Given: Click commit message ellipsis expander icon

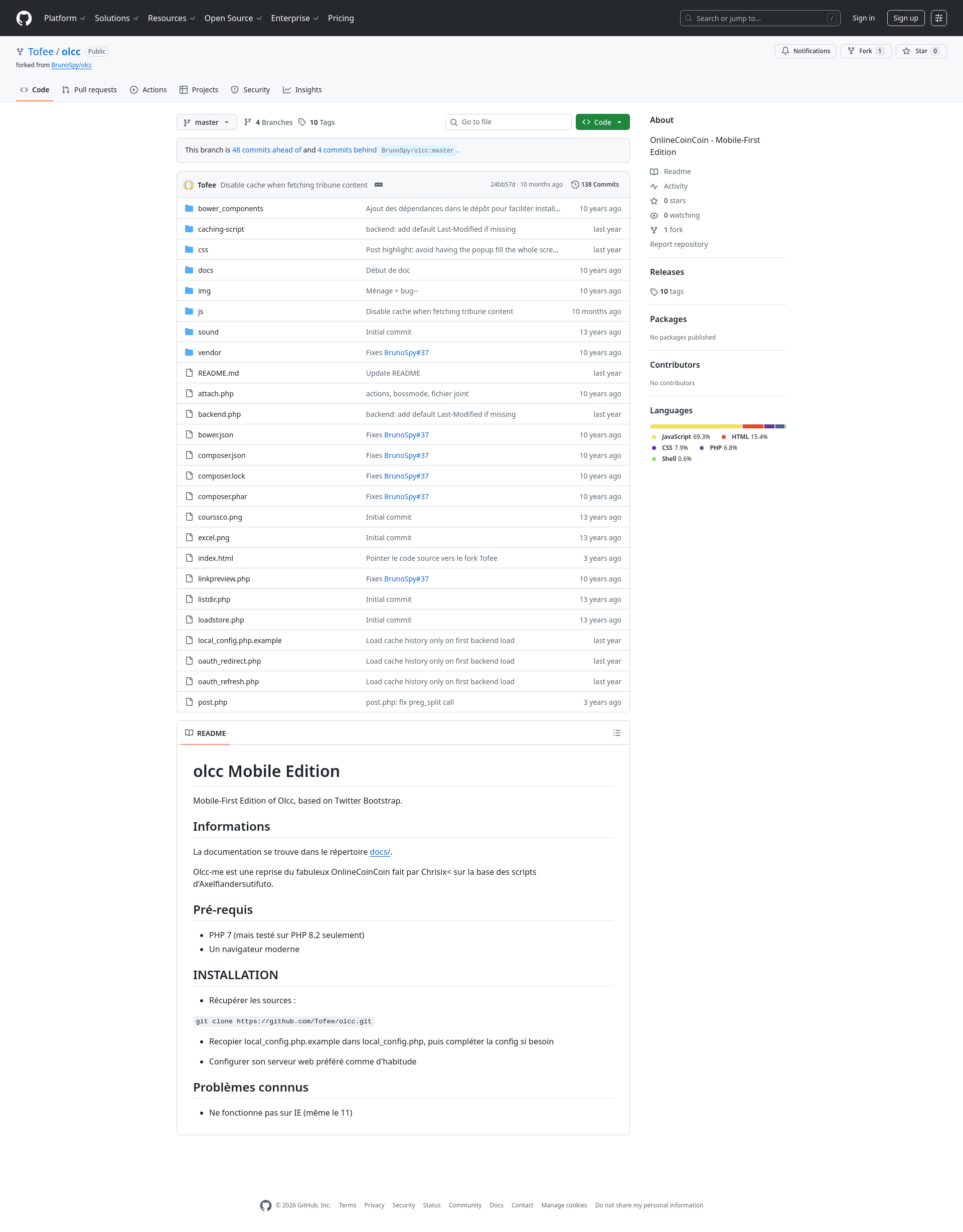Looking at the screenshot, I should click(x=379, y=185).
